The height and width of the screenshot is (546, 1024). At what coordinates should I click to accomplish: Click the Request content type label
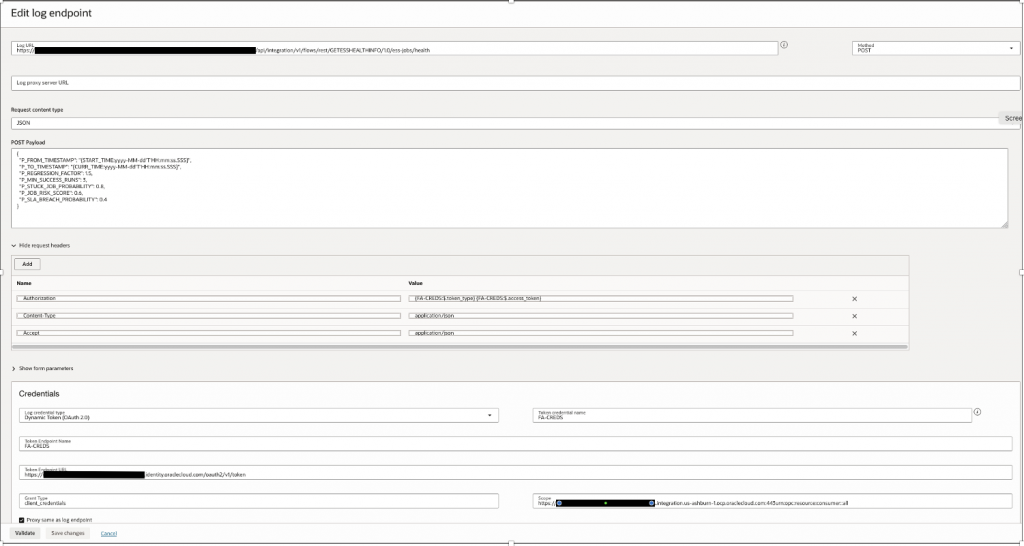click(x=37, y=110)
